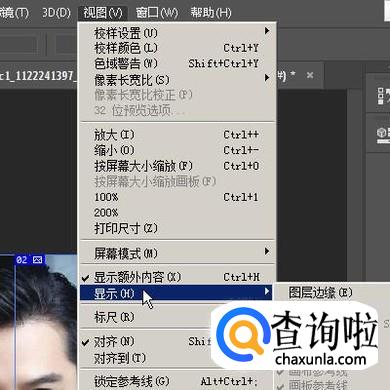Choose 按屏幕大小缩放 command
This screenshot has height=390, width=390.
(176, 166)
